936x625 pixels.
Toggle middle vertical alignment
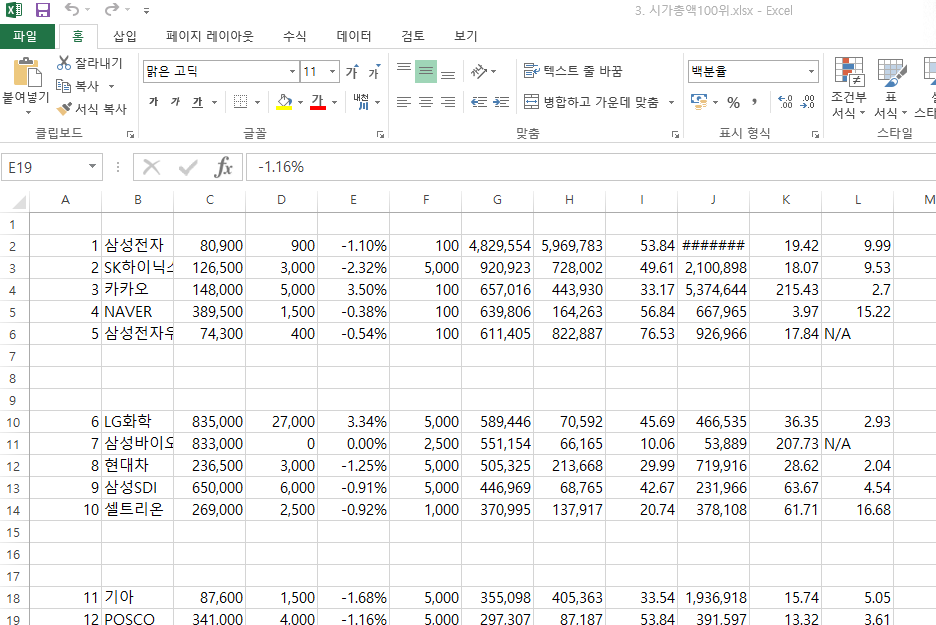[x=426, y=71]
